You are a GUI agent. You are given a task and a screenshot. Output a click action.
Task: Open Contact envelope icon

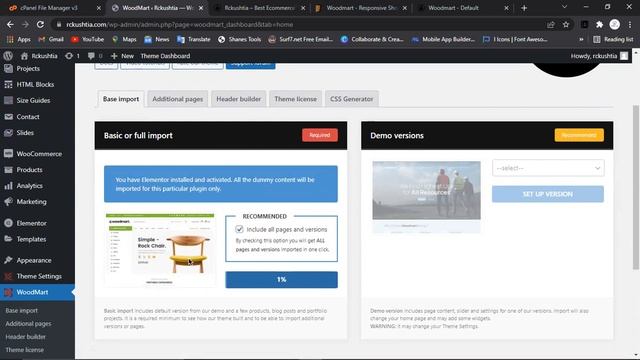point(8,117)
